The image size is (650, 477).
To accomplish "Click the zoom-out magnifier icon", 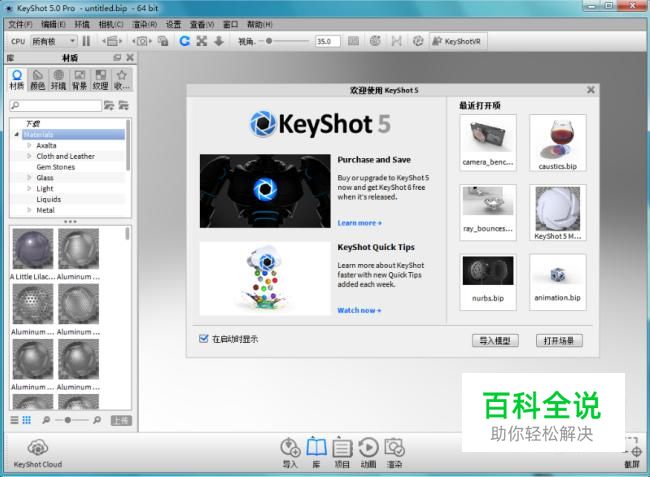I will click(46, 420).
